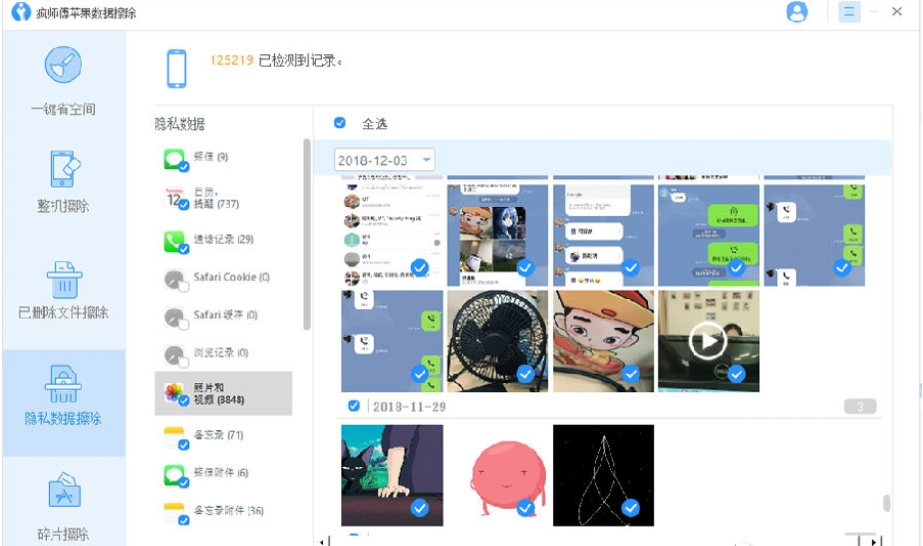Switch to 隐私数据擦除 privacy erase tab

[x=63, y=400]
